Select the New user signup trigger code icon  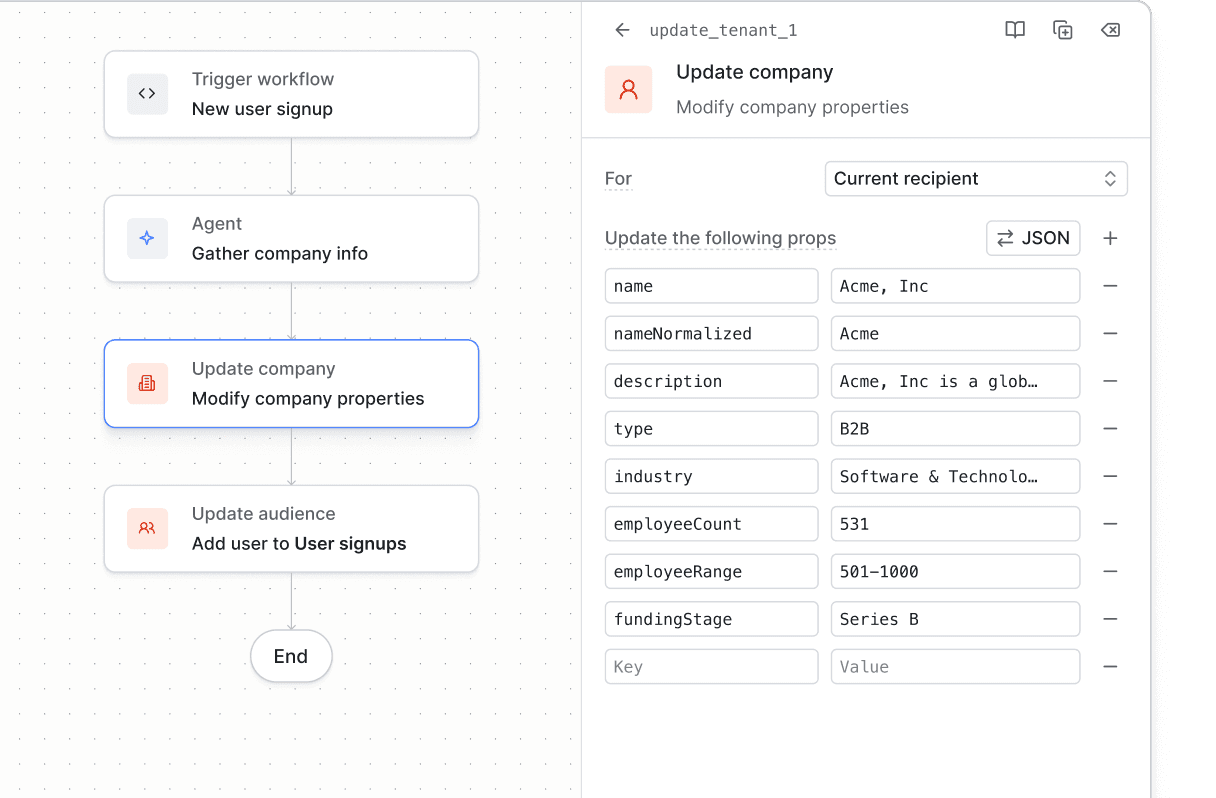147,93
